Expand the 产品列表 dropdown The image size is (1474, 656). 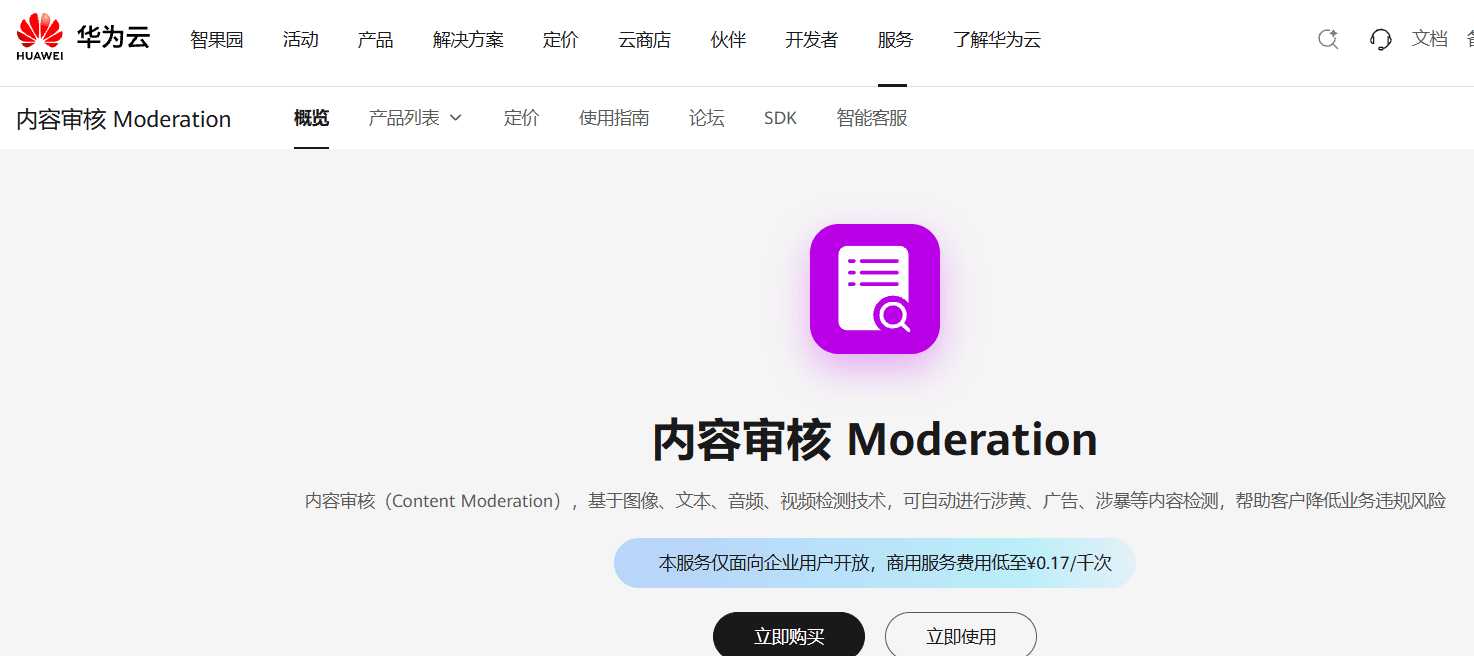pos(415,118)
